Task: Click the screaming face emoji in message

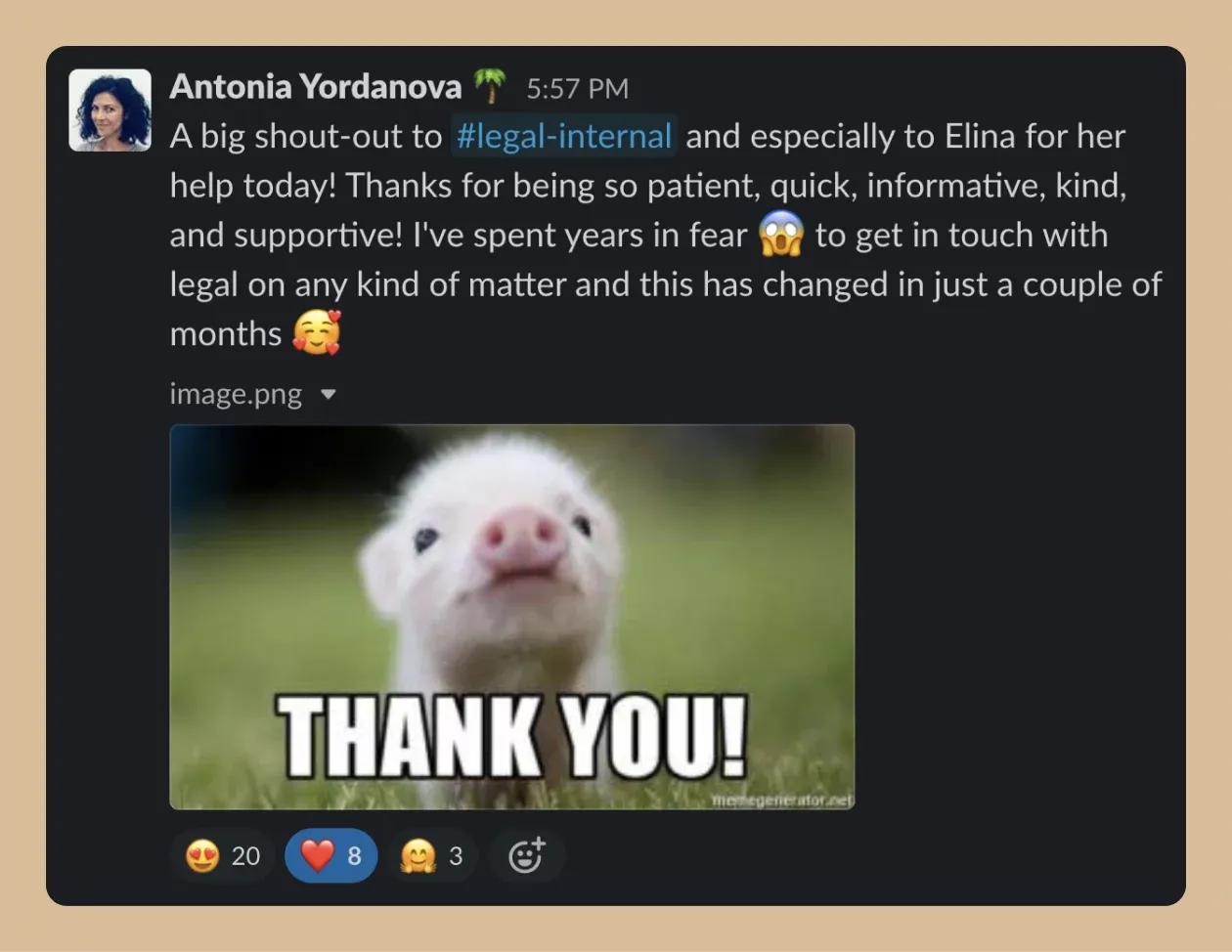Action: click(781, 235)
